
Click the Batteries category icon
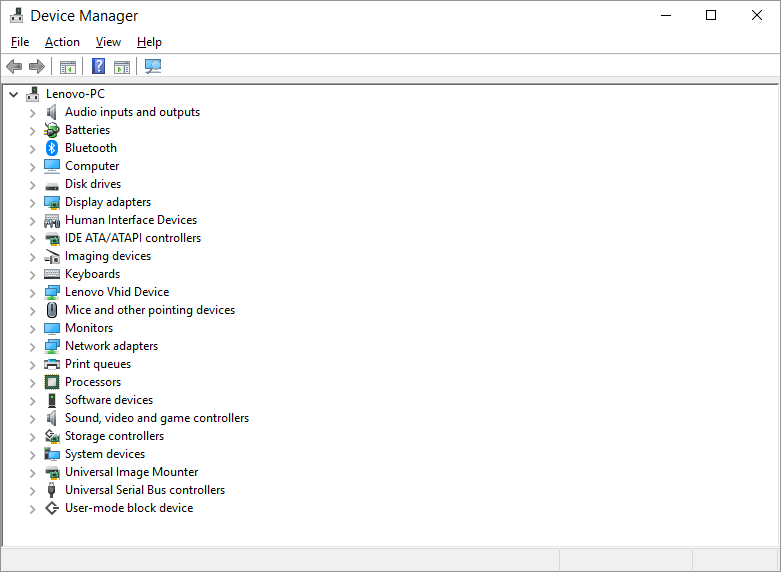point(52,130)
